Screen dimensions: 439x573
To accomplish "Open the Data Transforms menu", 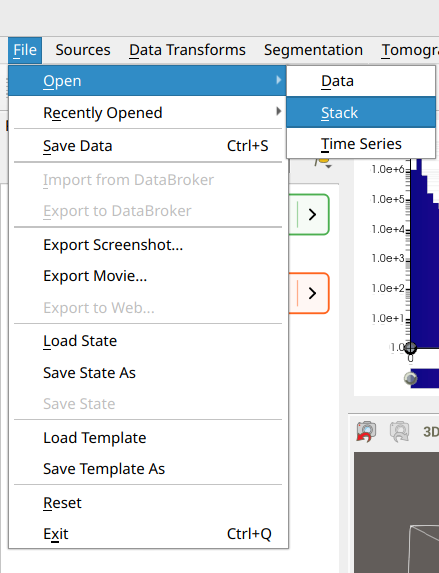I will click(187, 50).
